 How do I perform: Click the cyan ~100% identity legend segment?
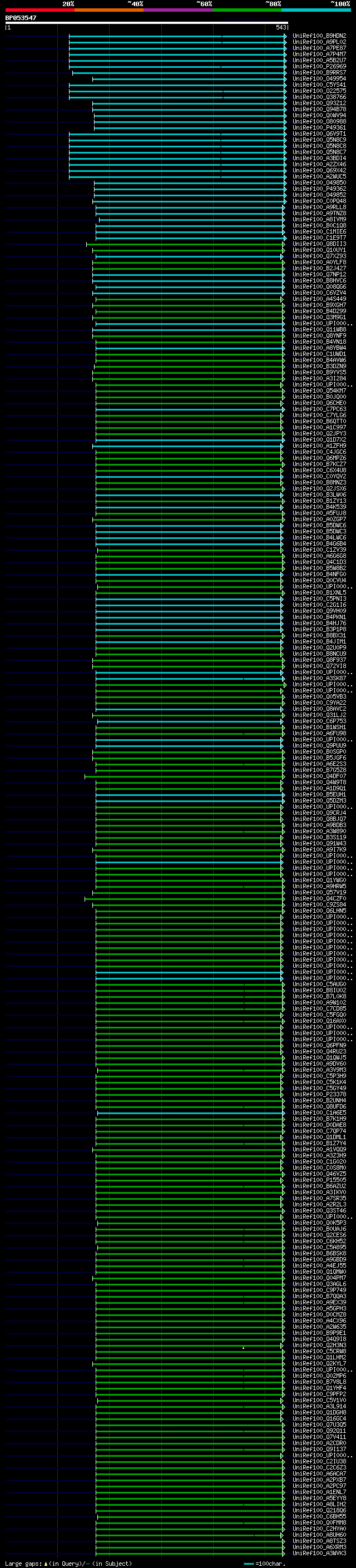click(x=316, y=10)
